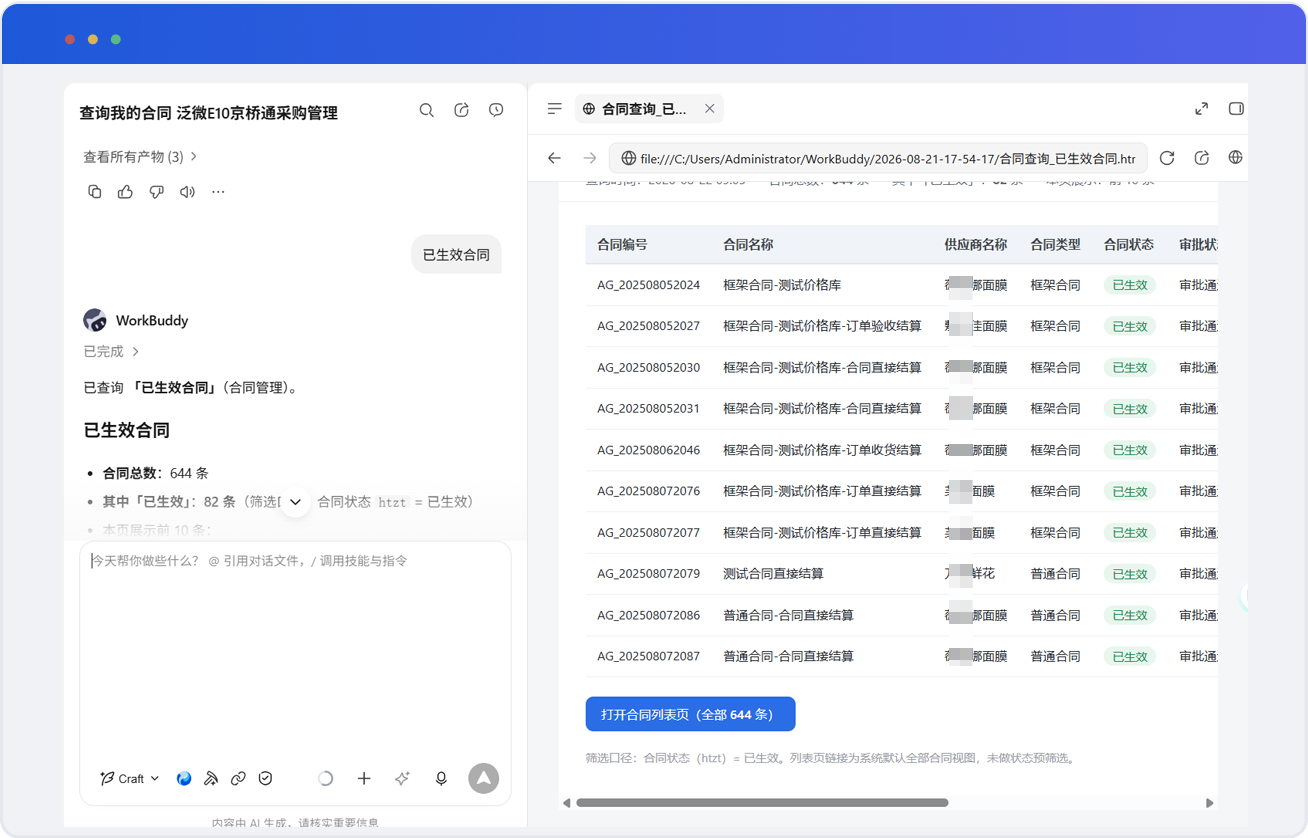Viewport: 1308px width, 838px height.
Task: Click the red window close dot
Action: pyautogui.click(x=70, y=39)
